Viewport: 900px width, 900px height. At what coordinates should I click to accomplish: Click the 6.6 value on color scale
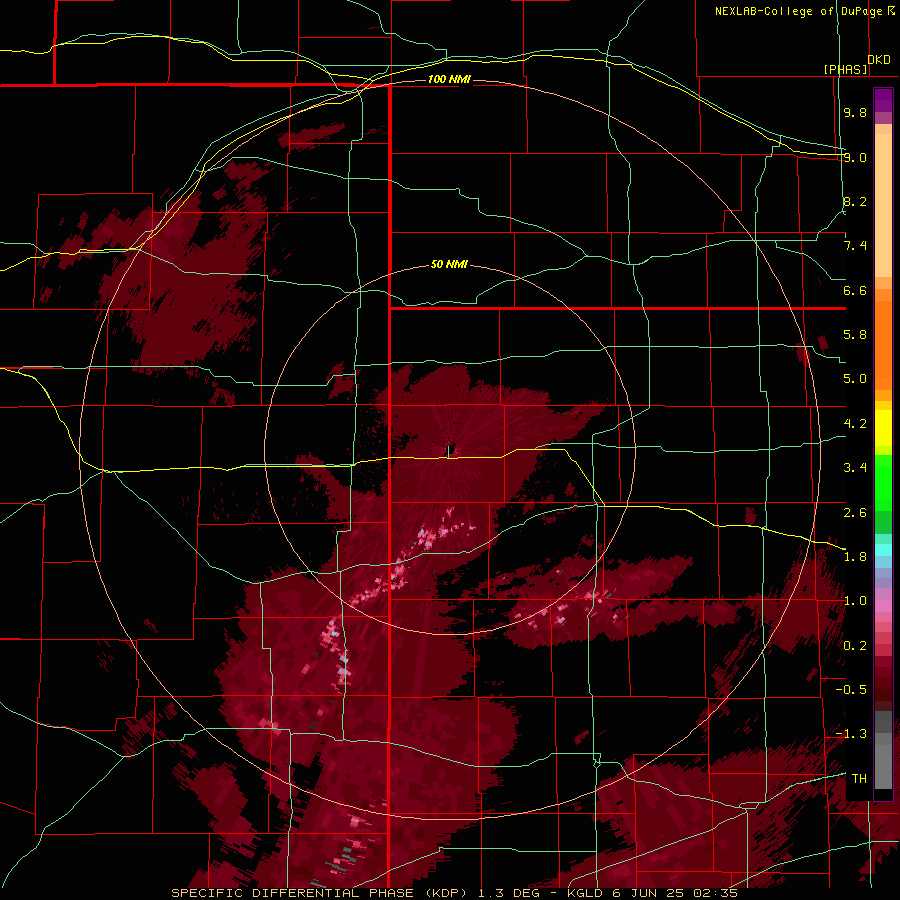[855, 290]
